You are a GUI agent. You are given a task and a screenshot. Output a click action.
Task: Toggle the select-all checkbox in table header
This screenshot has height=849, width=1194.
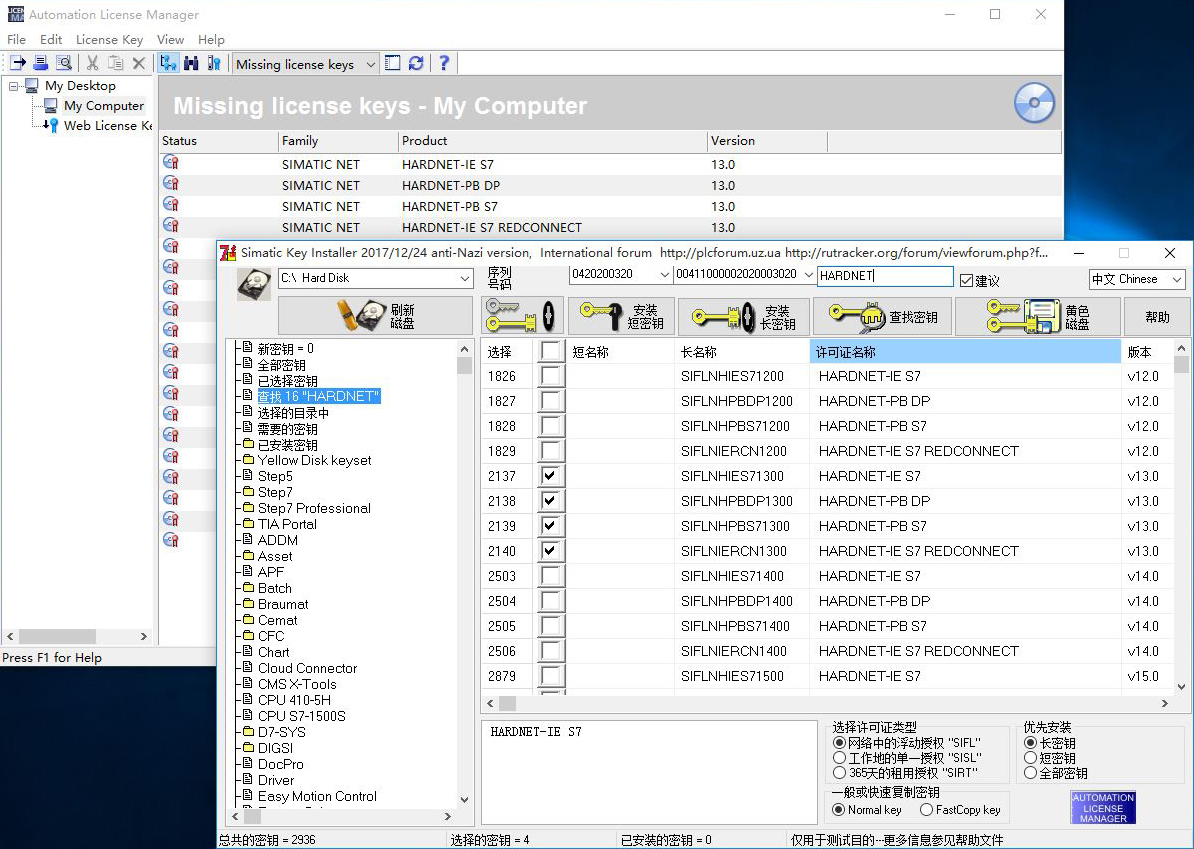coord(551,351)
